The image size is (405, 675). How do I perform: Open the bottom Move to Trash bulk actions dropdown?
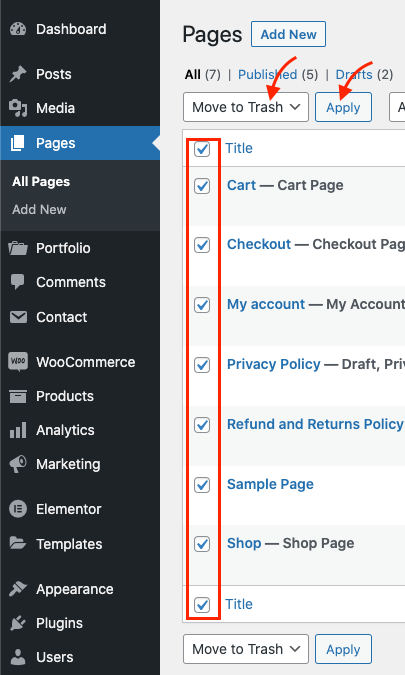pos(246,649)
